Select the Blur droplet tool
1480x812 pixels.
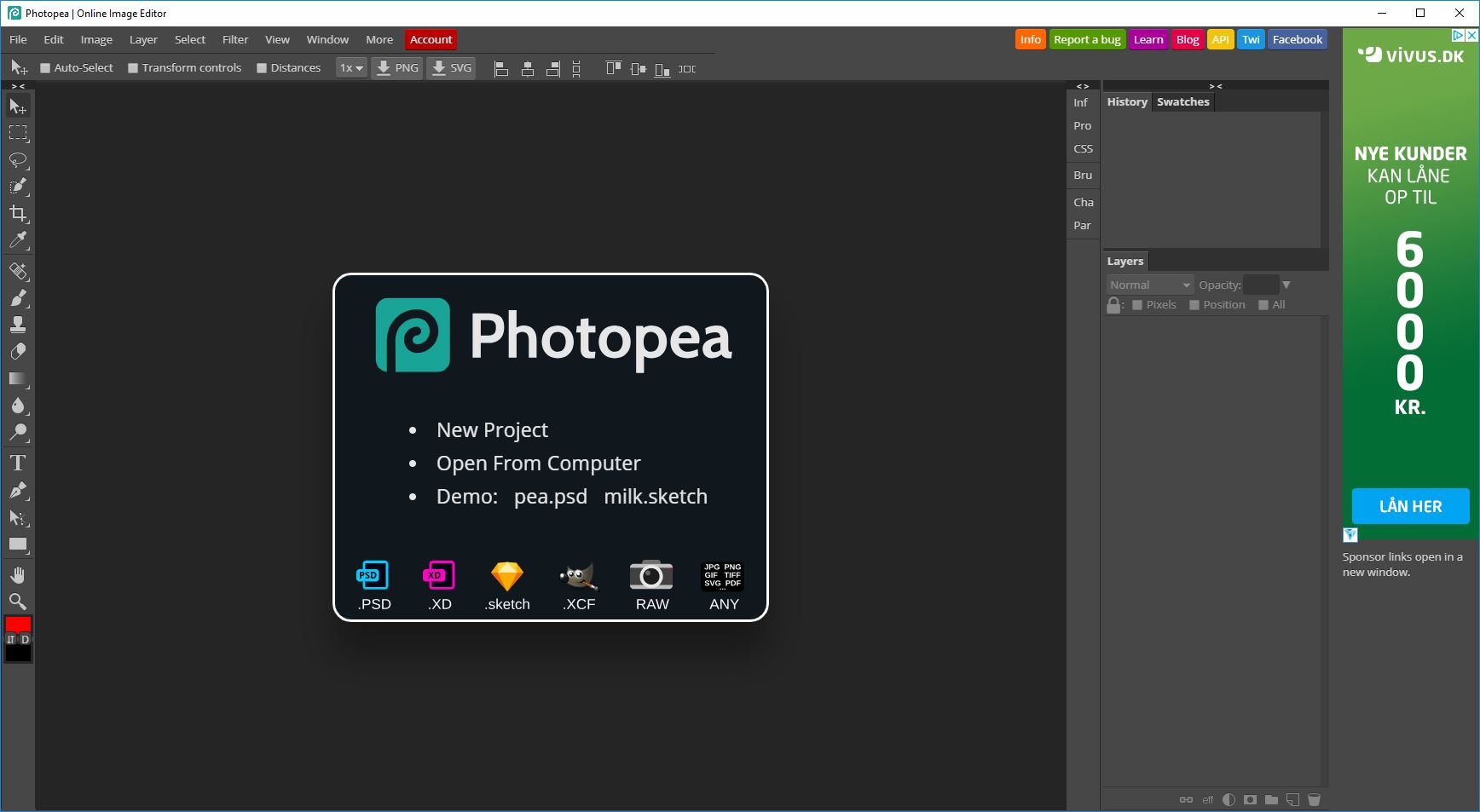18,405
